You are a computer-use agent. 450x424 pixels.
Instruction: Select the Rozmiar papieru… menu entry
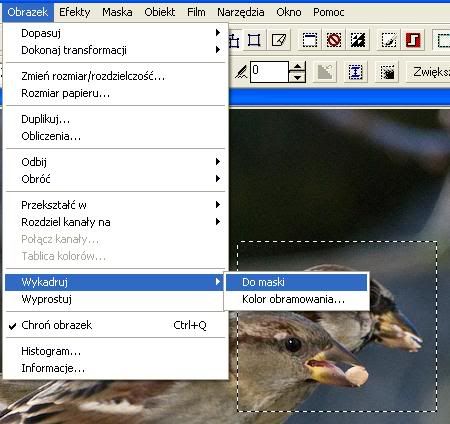point(115,93)
